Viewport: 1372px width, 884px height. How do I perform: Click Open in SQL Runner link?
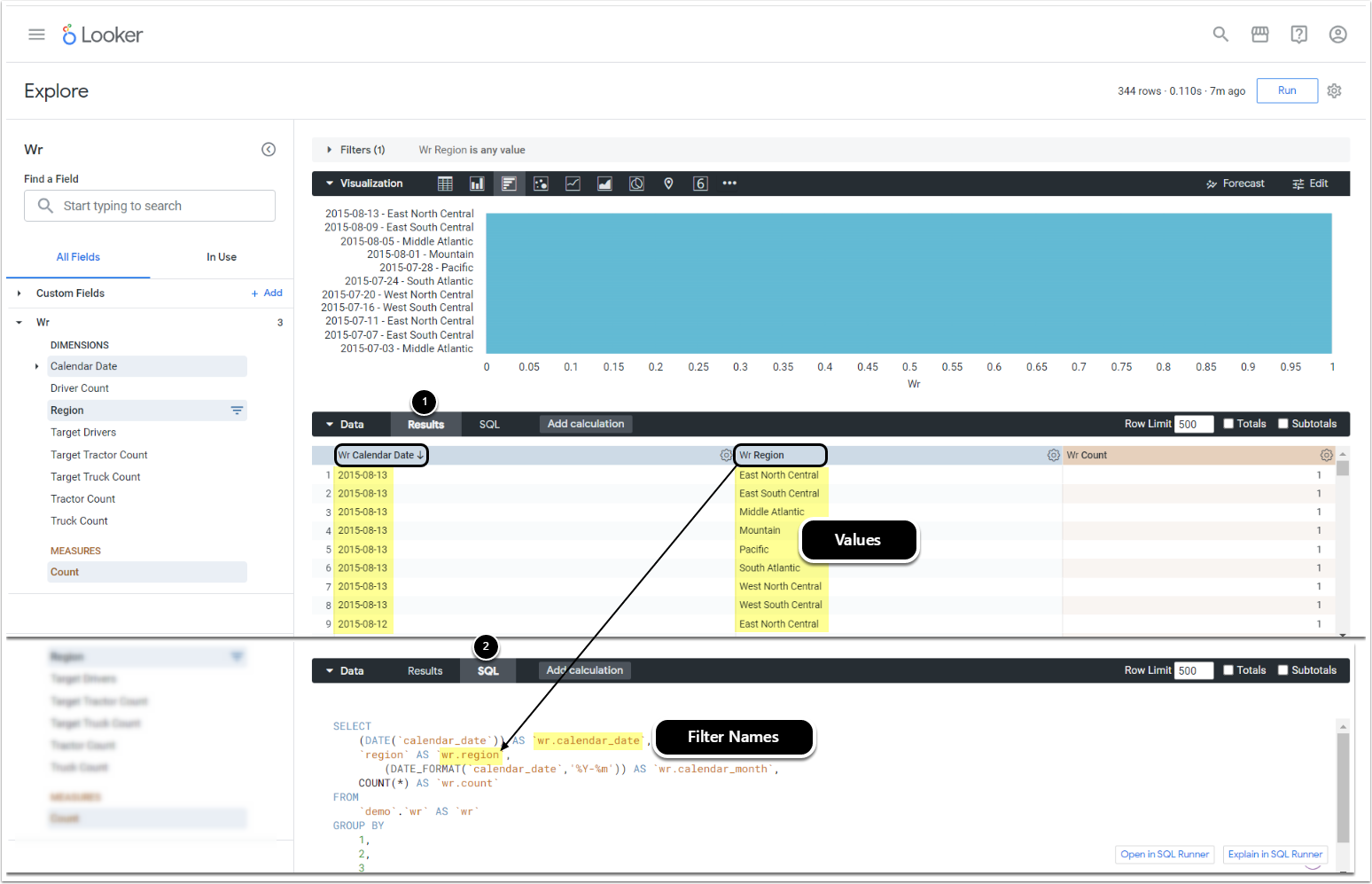[x=1164, y=855]
